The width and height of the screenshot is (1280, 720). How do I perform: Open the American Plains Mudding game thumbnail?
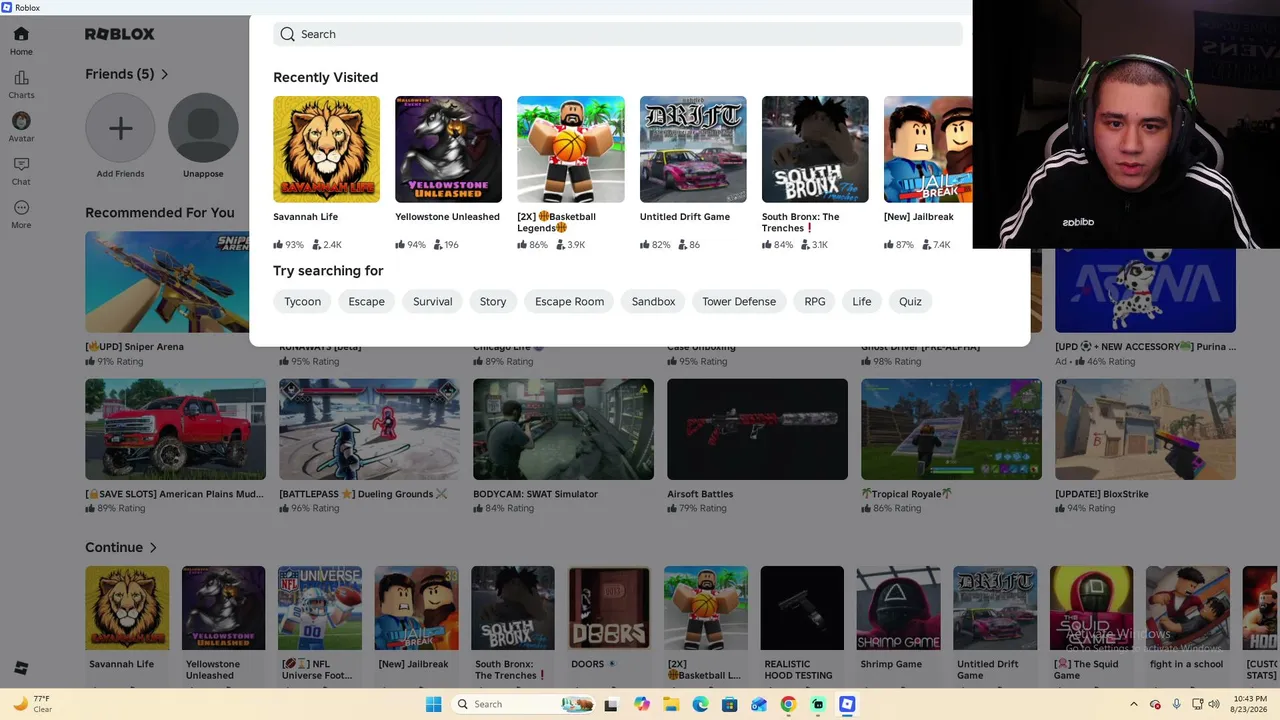click(x=175, y=429)
